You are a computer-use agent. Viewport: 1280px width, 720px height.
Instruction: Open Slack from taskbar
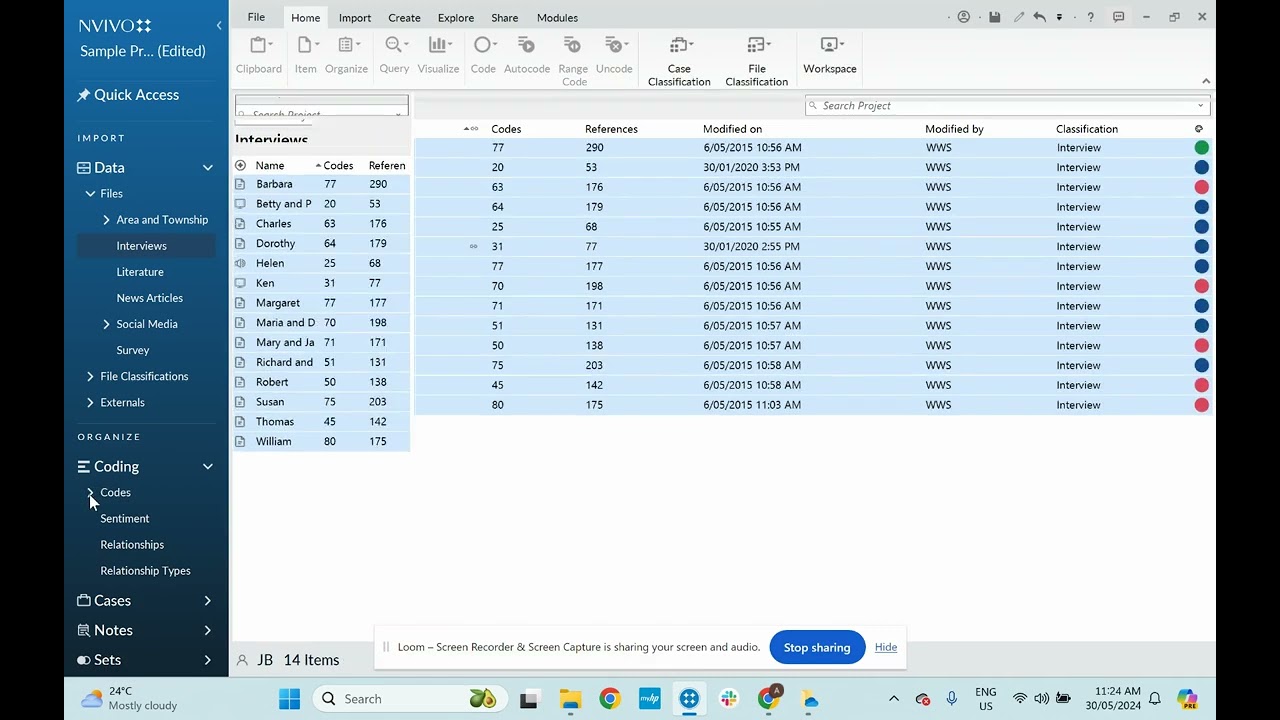[729, 699]
